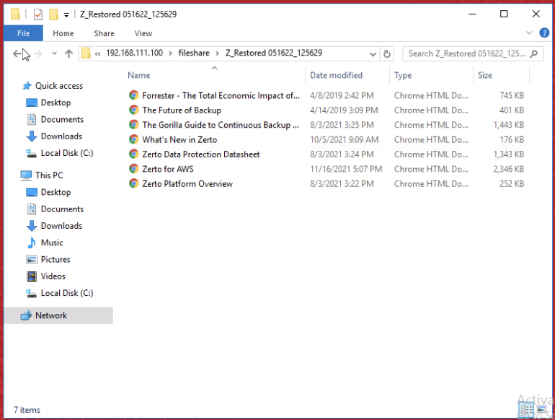Image resolution: width=555 pixels, height=420 pixels.
Task: Open the Share ribbon tab
Action: click(x=104, y=33)
